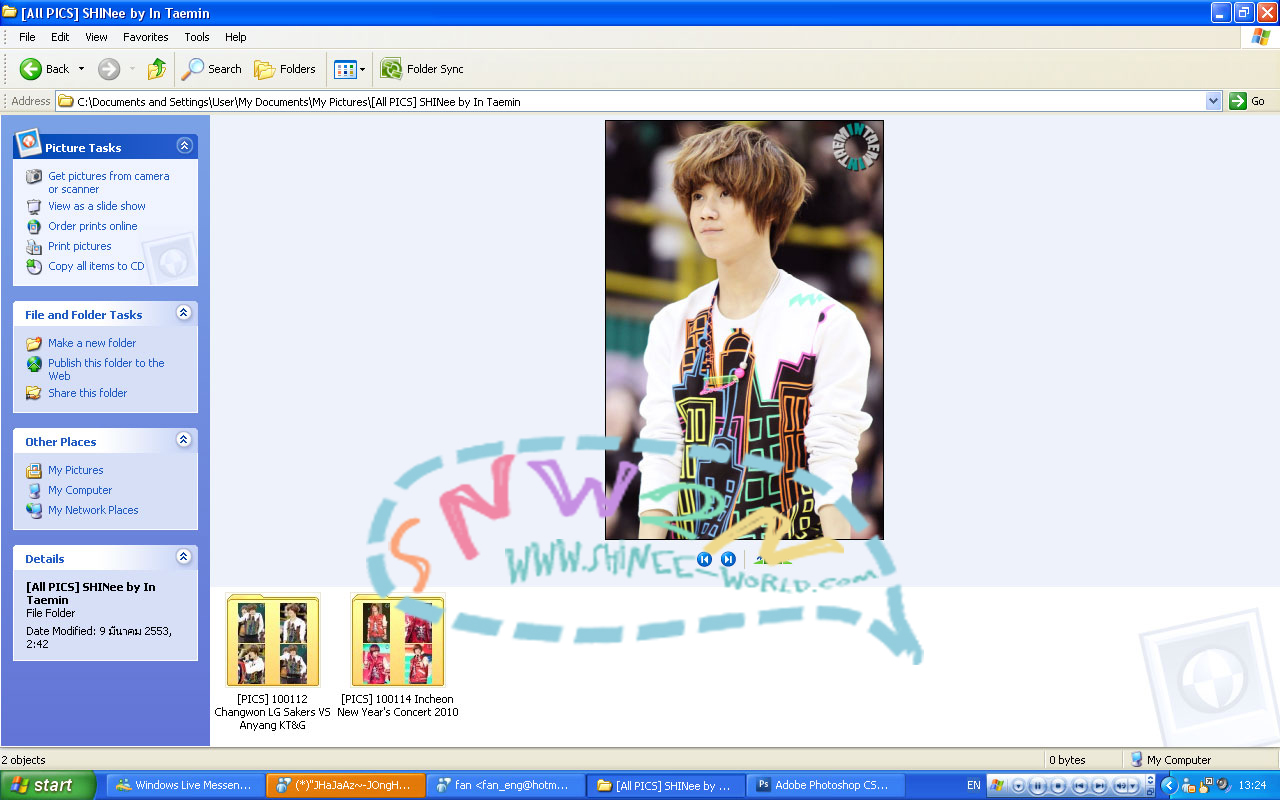
Task: Choose Publish this folder to the Web
Action: [x=106, y=369]
